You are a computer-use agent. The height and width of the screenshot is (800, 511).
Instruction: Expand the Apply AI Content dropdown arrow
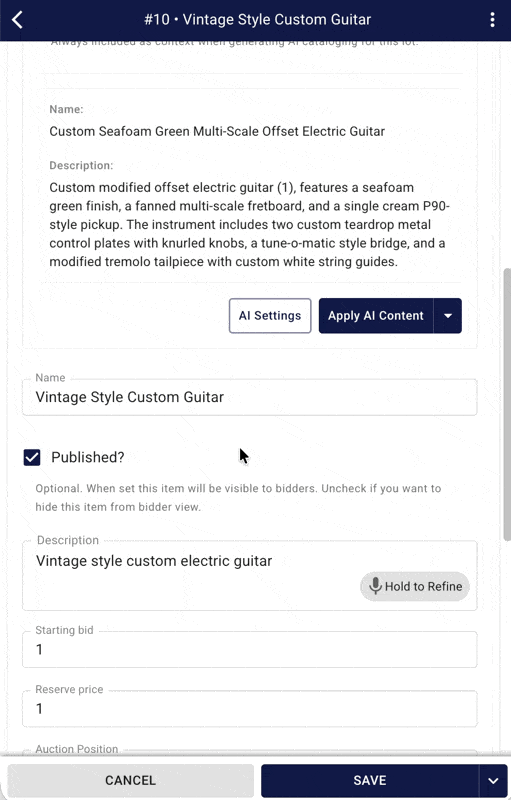click(x=448, y=316)
